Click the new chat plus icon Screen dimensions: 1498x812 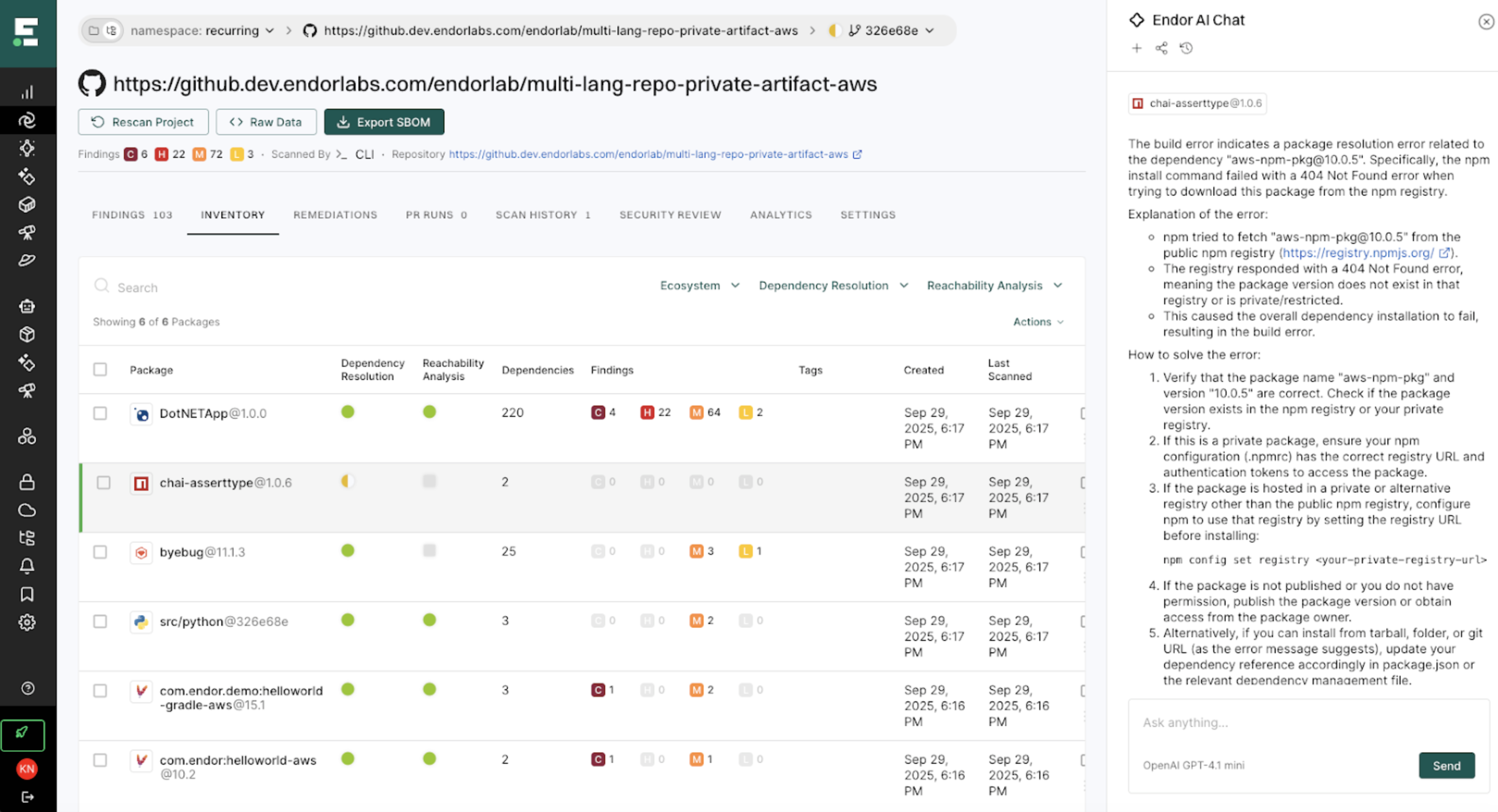1136,48
